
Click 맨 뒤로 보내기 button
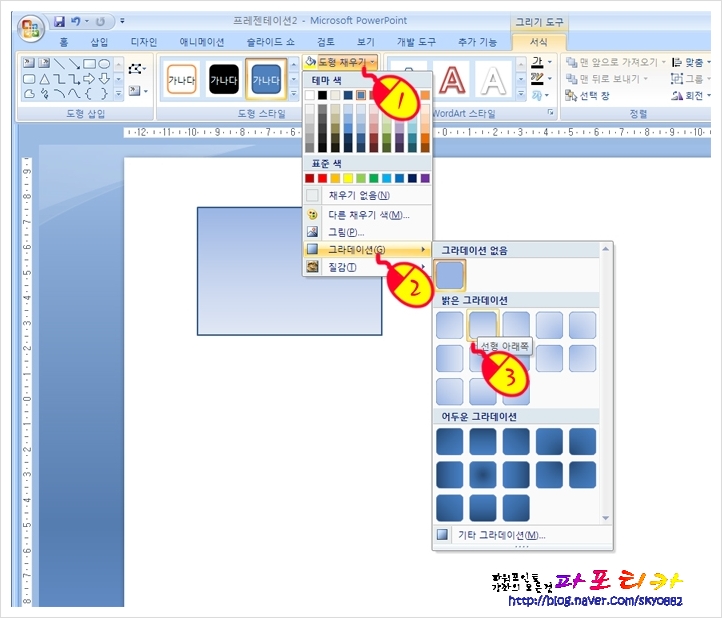click(x=606, y=79)
